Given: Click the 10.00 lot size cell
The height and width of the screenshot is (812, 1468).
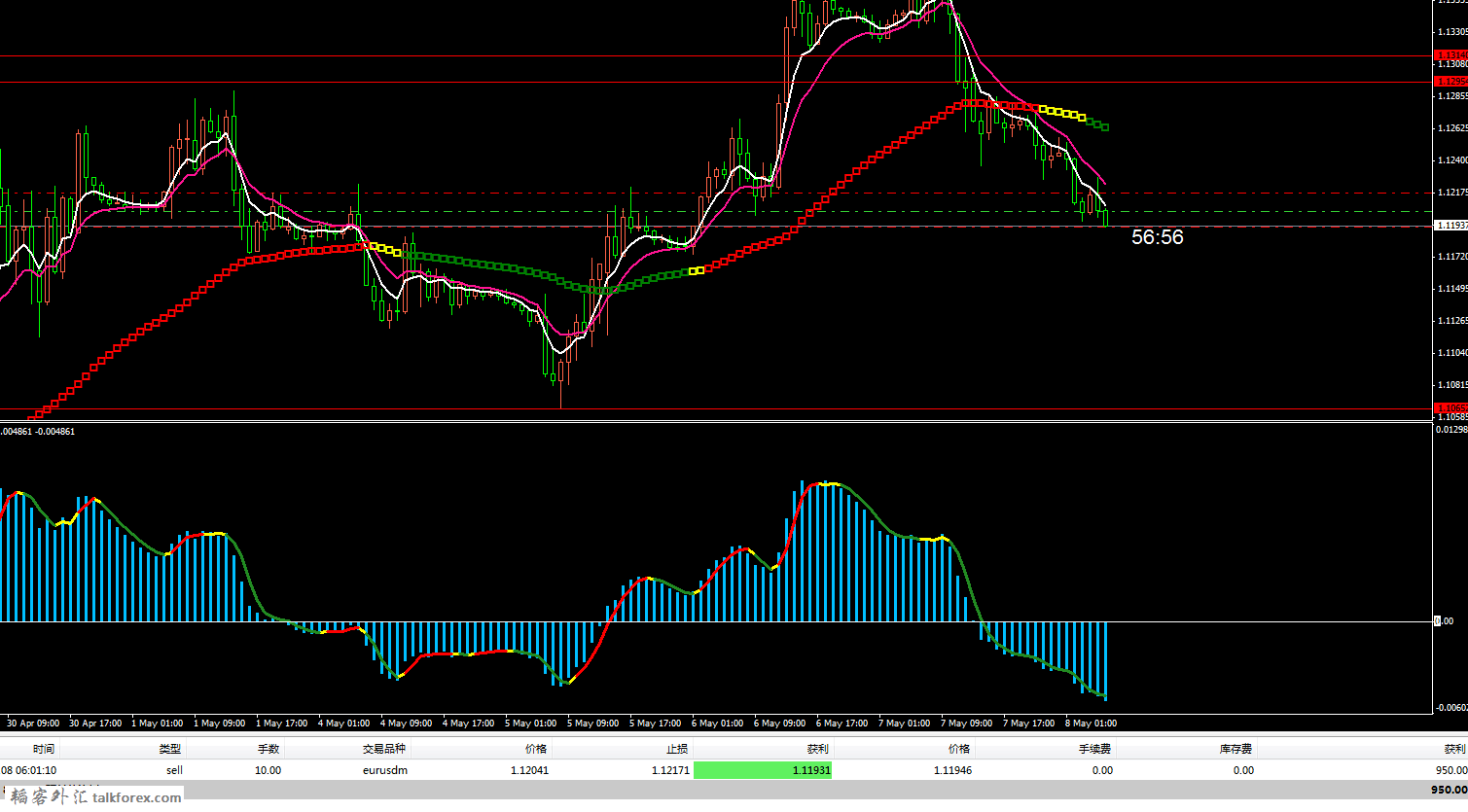Looking at the screenshot, I should (x=269, y=770).
